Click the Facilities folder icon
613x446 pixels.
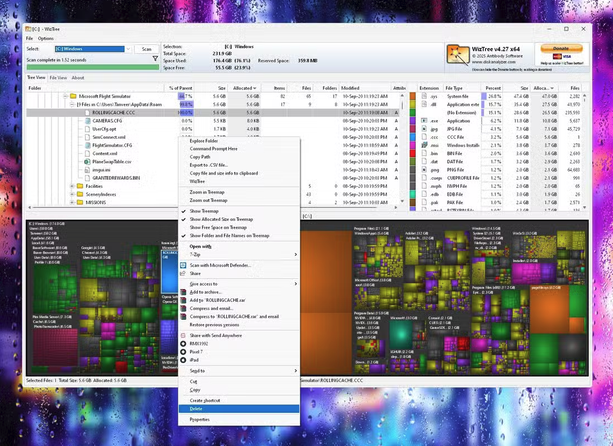[80, 186]
